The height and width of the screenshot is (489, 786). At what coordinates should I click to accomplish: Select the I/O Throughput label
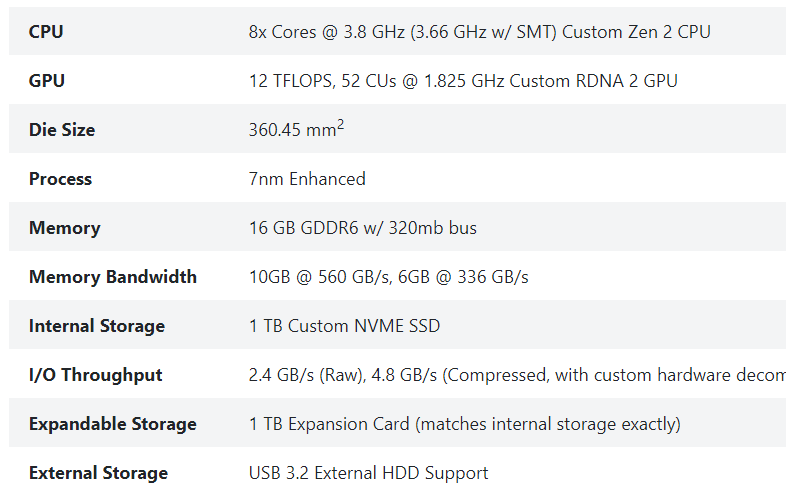point(96,375)
